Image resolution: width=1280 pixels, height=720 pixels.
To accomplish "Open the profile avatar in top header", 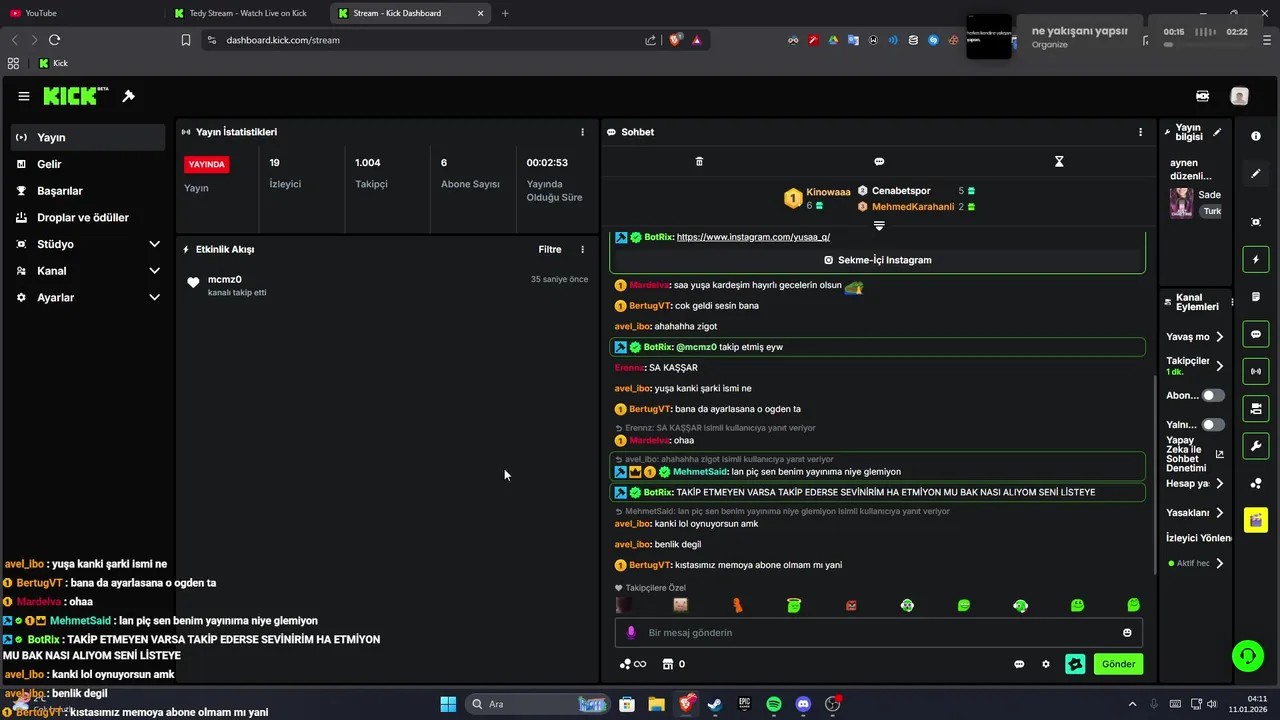I will [1240, 96].
